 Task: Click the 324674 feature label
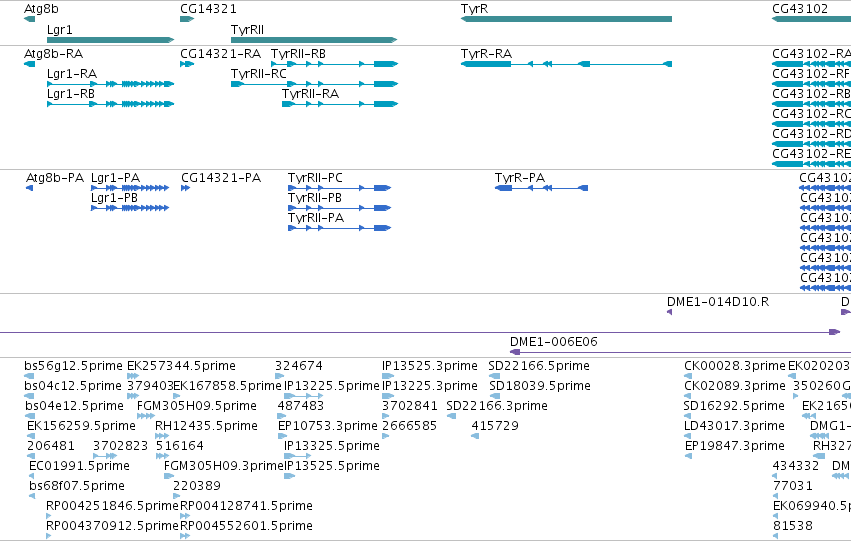tap(299, 366)
